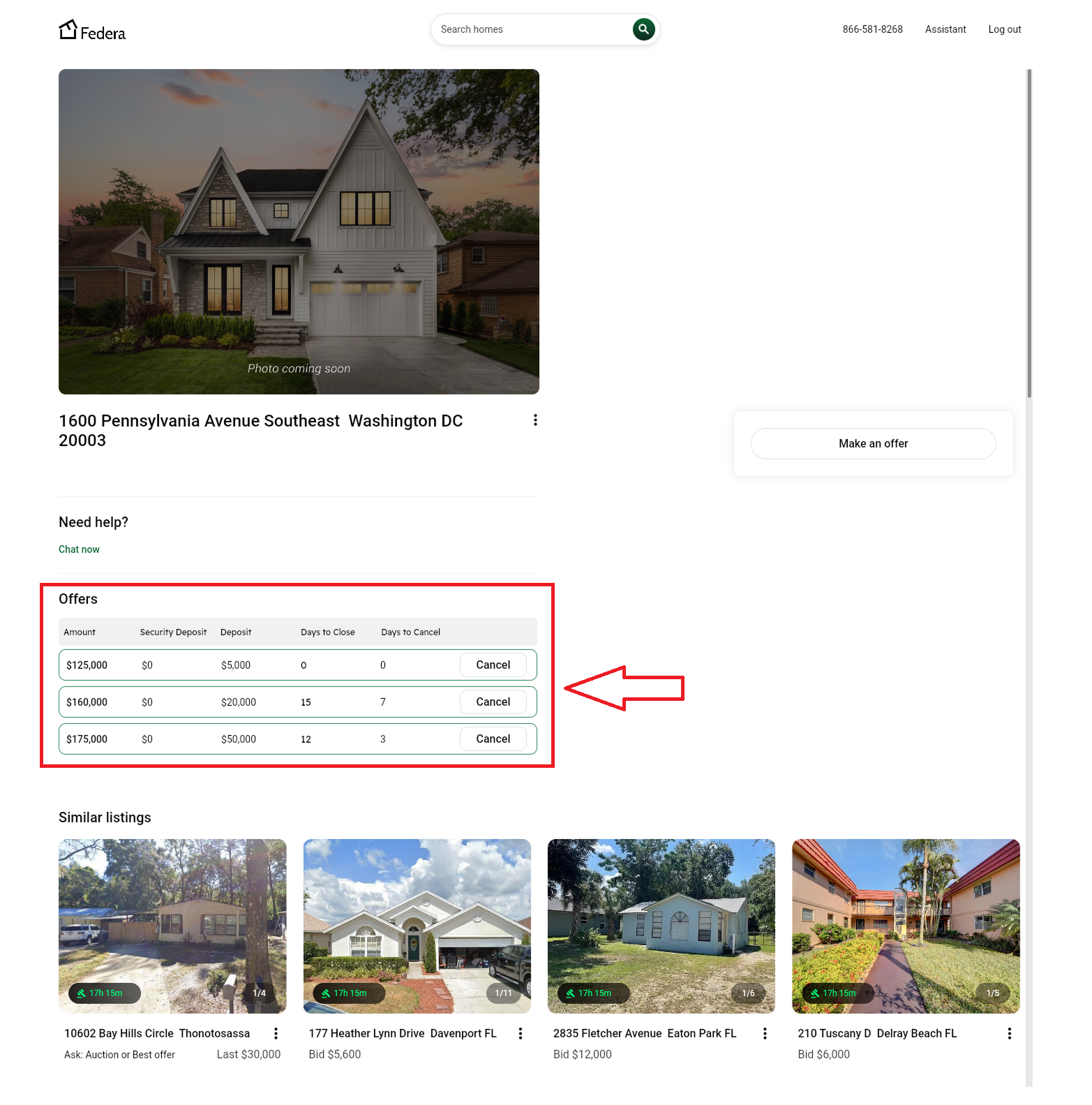Viewport: 1092px width, 1105px height.
Task: Cancel the $175,000 offer
Action: [x=493, y=739]
